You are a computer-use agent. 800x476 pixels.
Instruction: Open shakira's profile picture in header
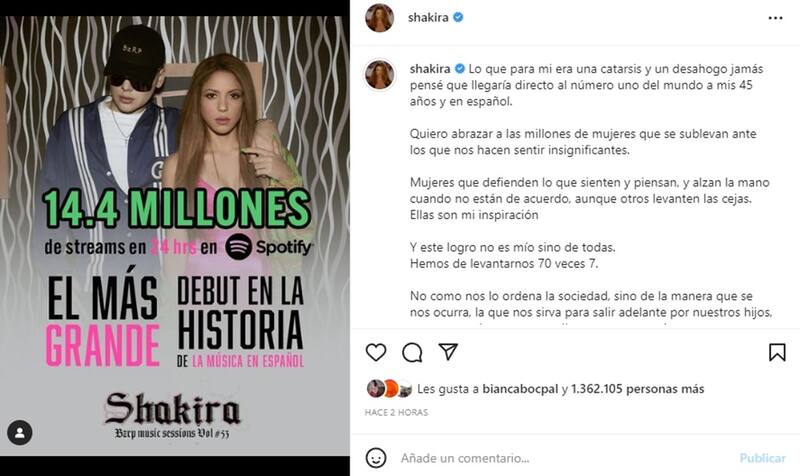click(x=380, y=18)
